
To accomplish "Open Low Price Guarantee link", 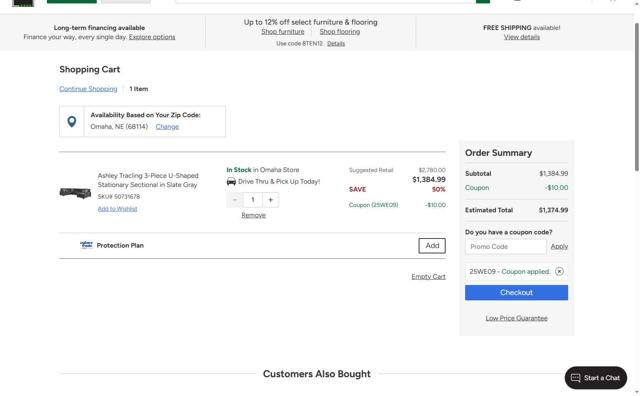I will tap(516, 318).
